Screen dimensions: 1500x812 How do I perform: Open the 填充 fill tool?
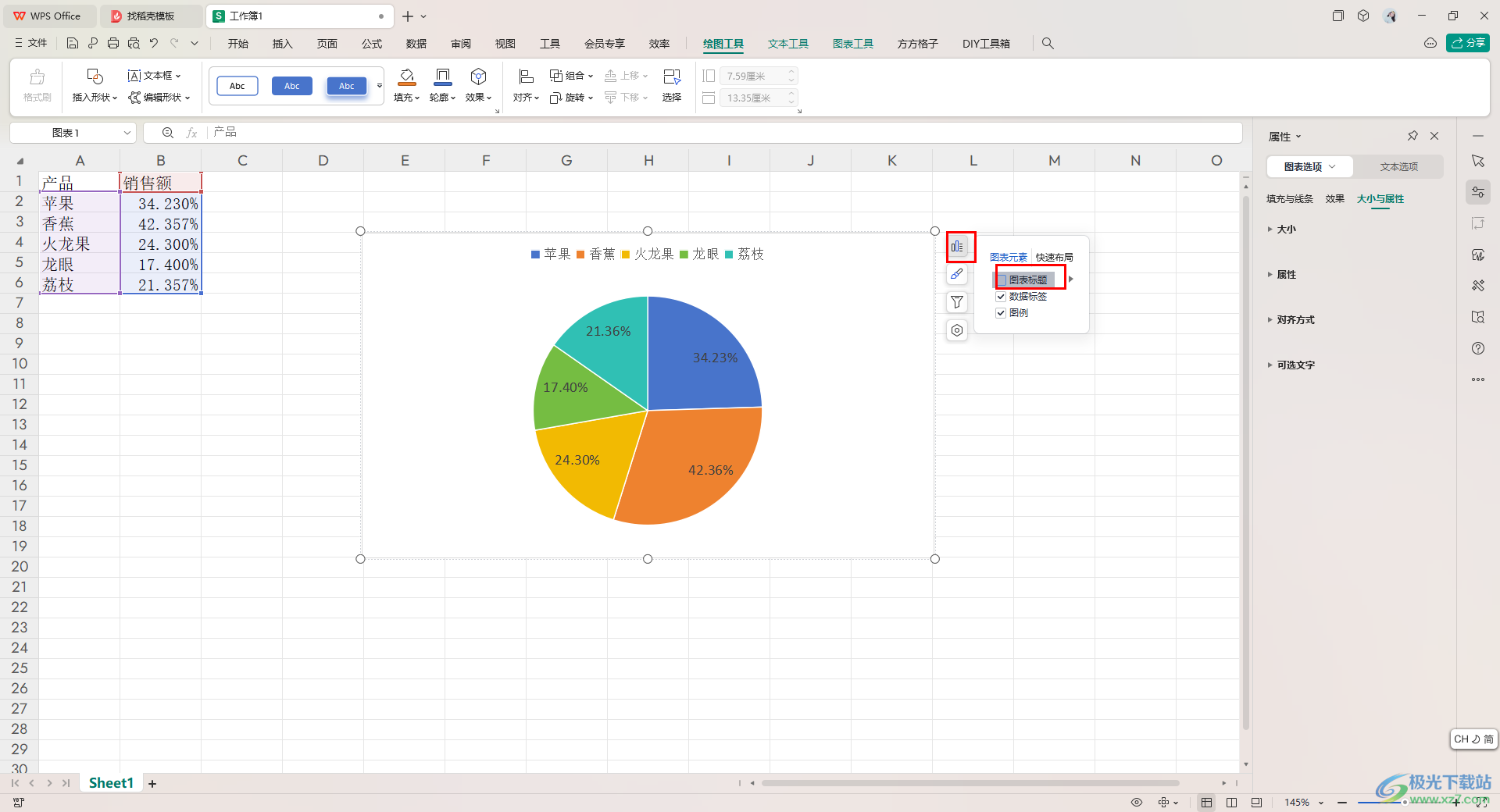(x=406, y=85)
